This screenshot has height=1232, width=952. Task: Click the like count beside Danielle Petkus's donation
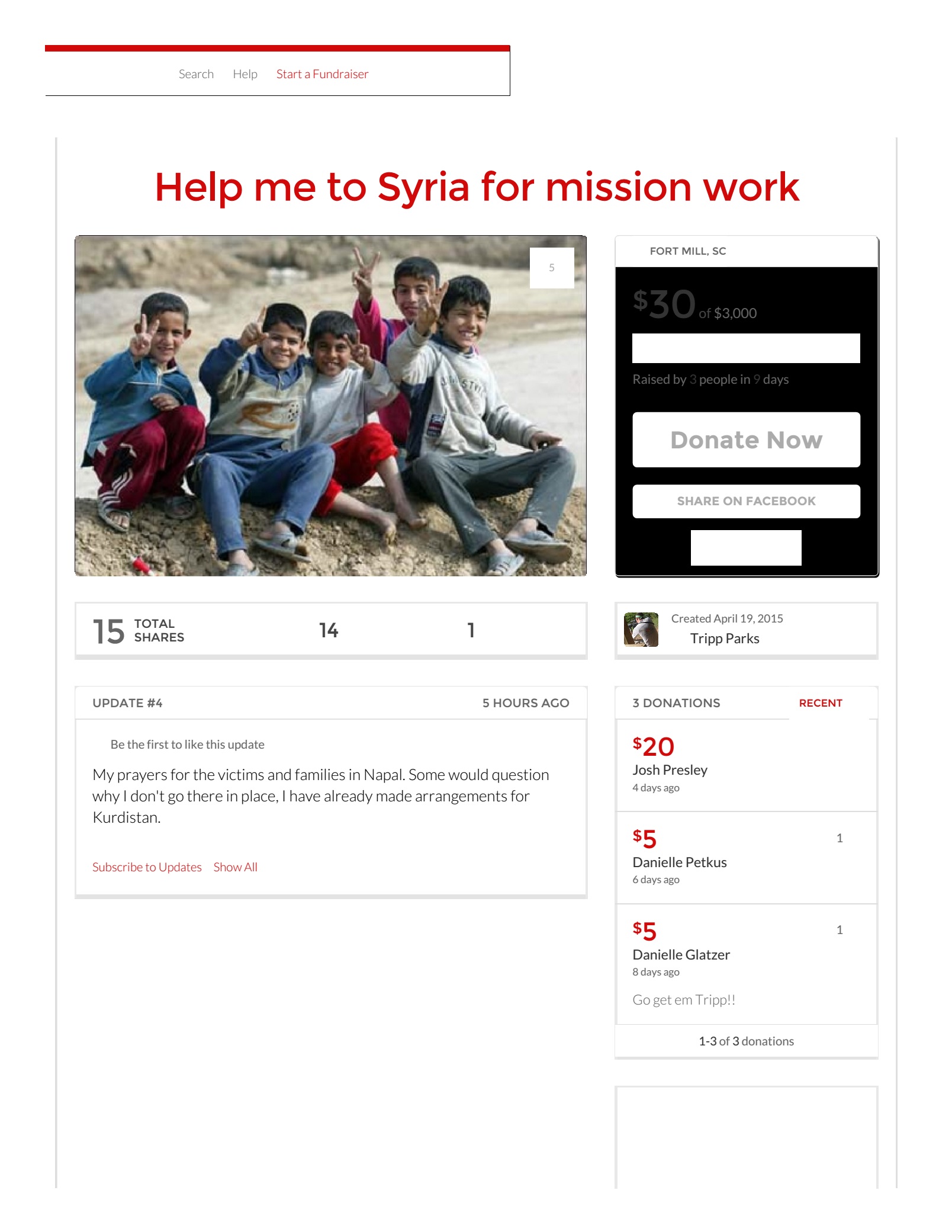tap(840, 838)
